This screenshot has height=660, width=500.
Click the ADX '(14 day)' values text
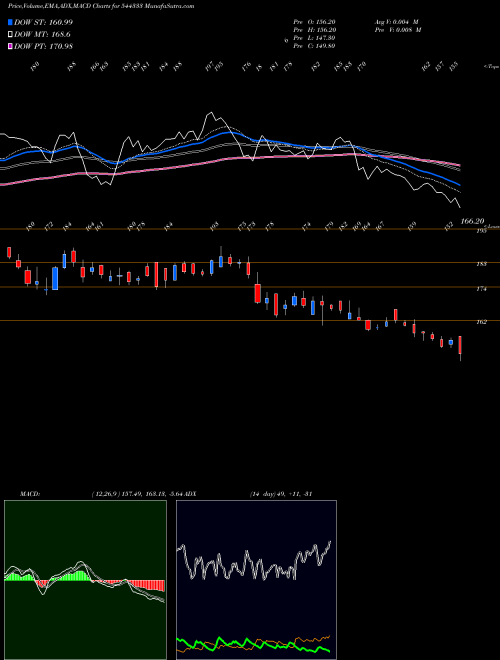281,493
